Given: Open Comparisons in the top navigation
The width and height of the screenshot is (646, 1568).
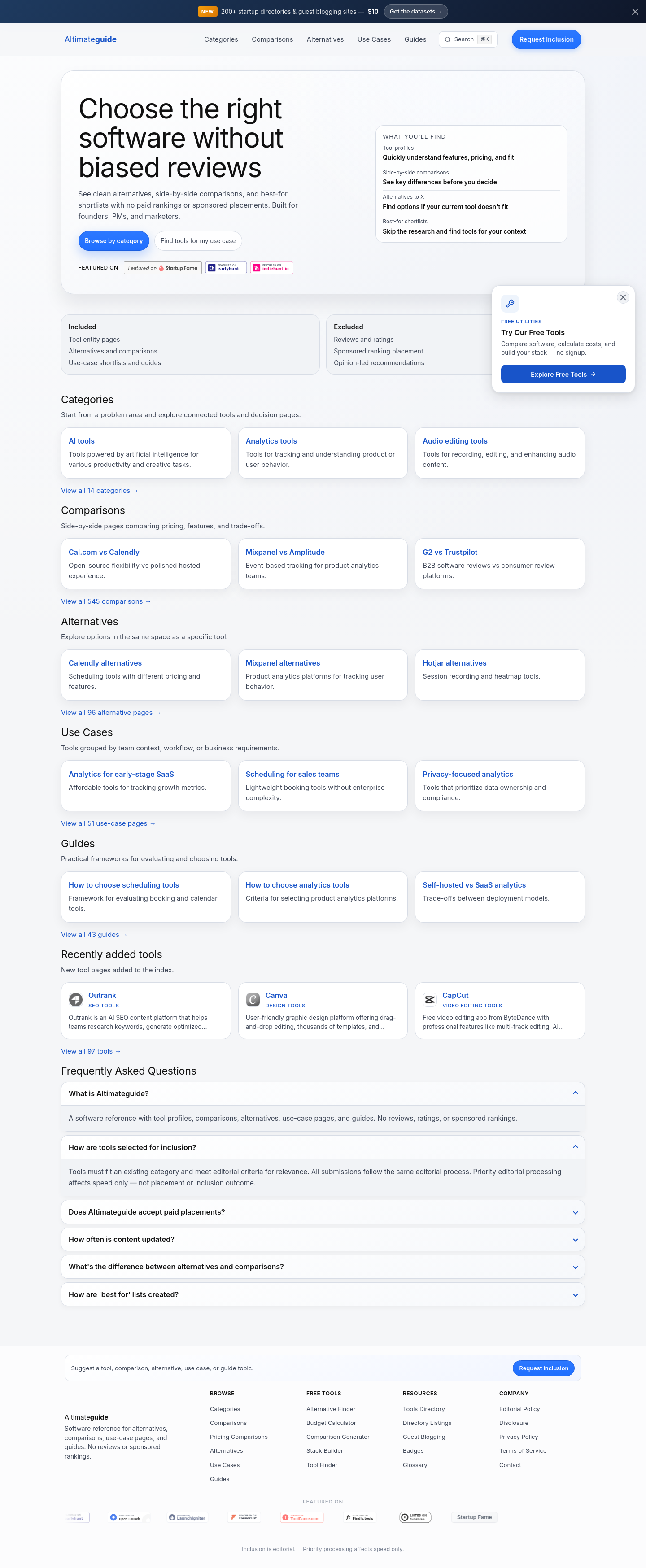Looking at the screenshot, I should click(x=272, y=39).
